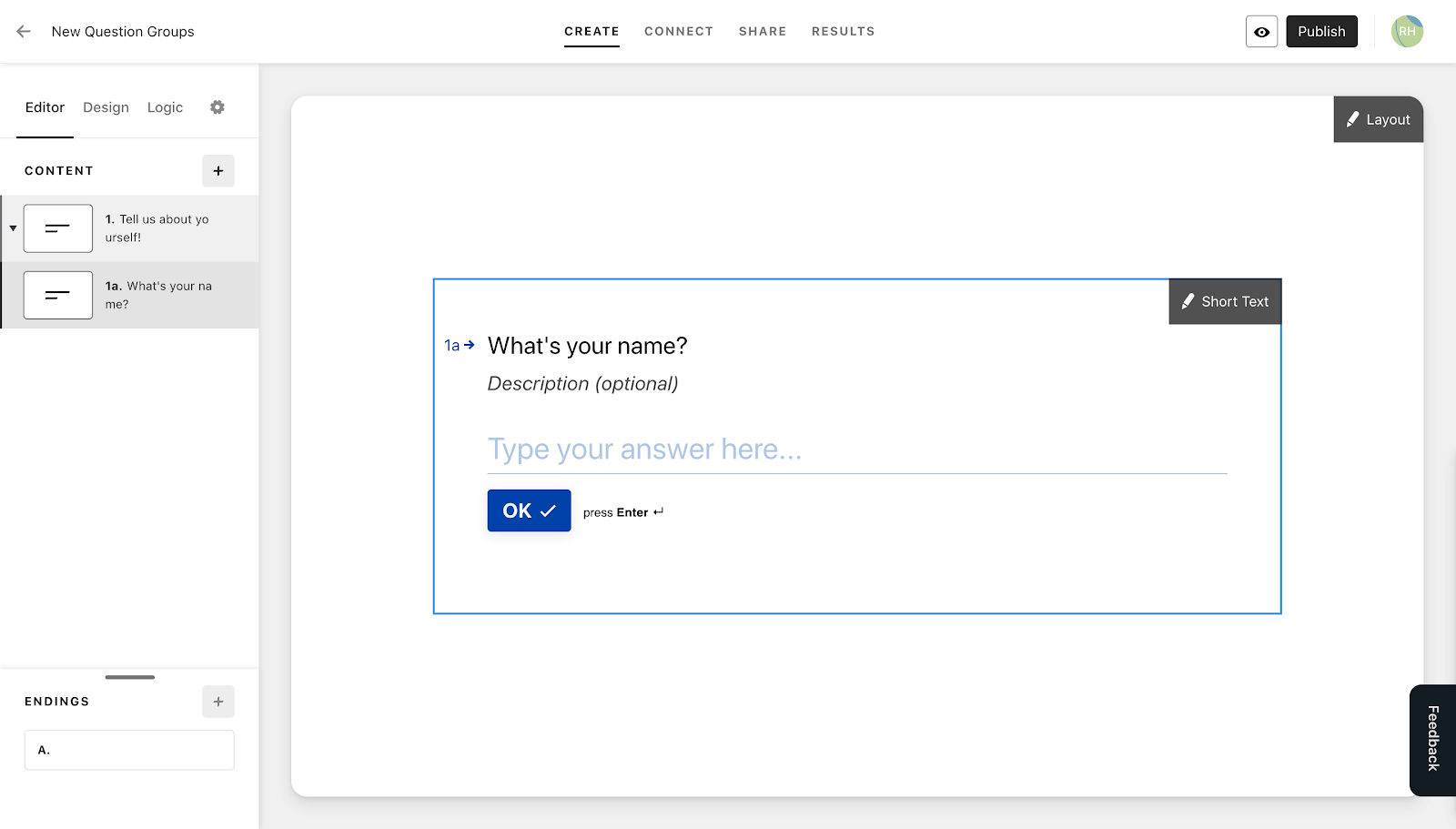
Task: Select the question 1a short text thumbnail
Action: [58, 295]
